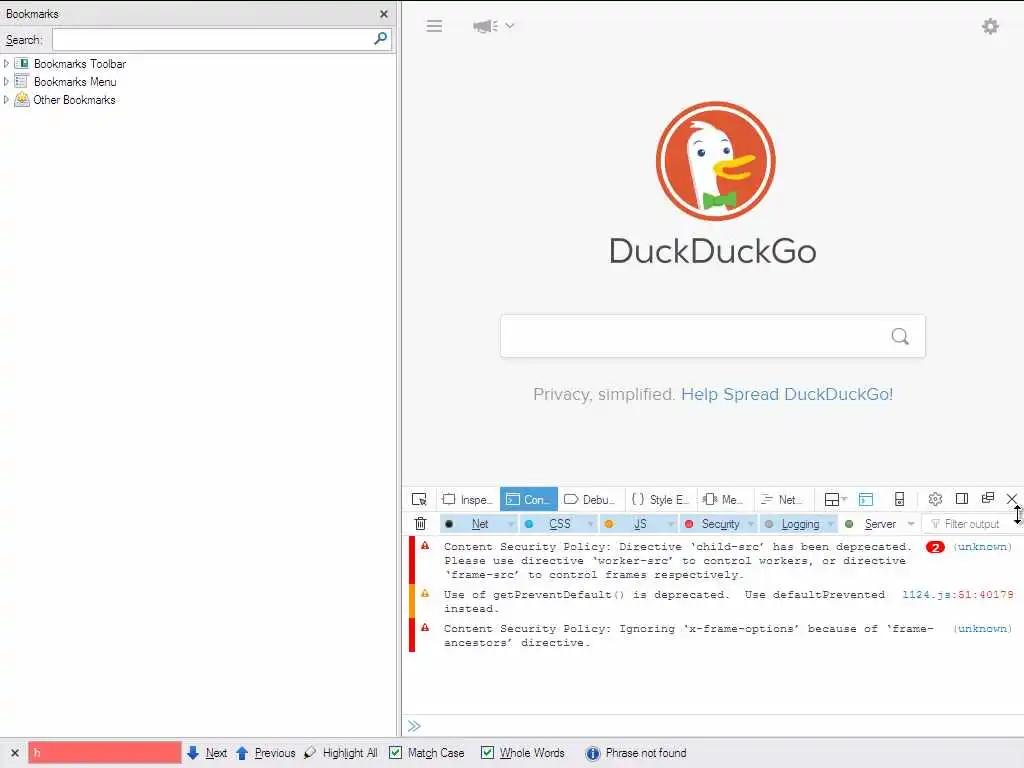
Task: Open the JS filter dropdown arrow
Action: click(x=671, y=524)
